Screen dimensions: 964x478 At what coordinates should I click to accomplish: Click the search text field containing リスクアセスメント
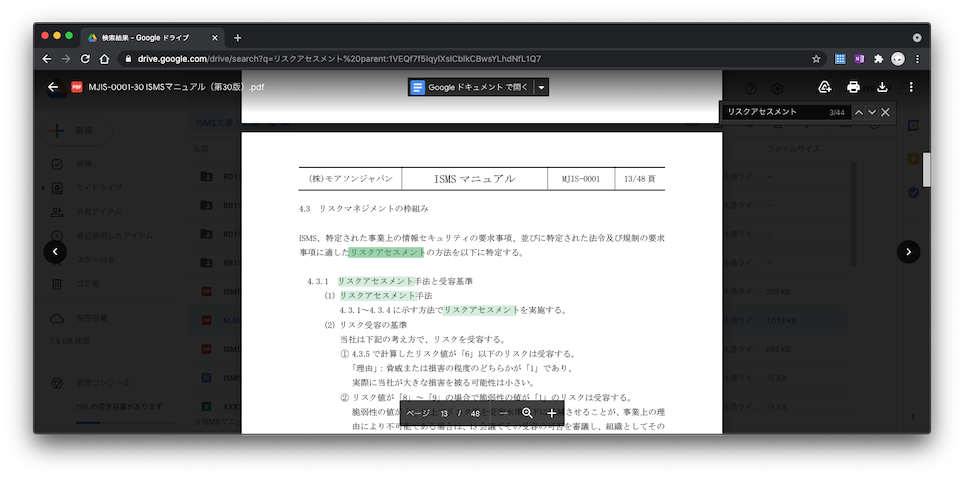click(772, 112)
